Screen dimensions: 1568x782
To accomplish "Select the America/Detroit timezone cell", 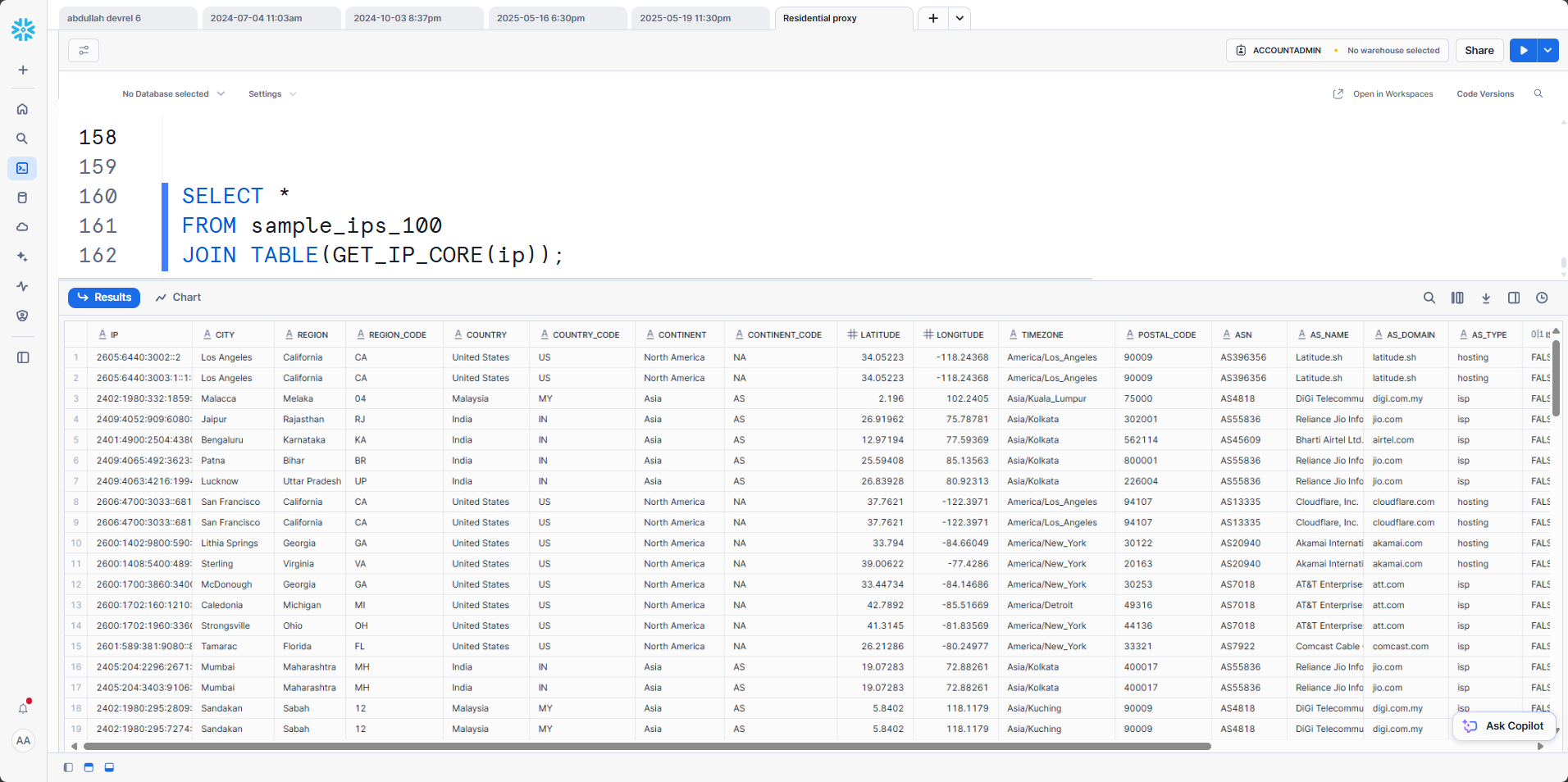I will coord(1056,605).
